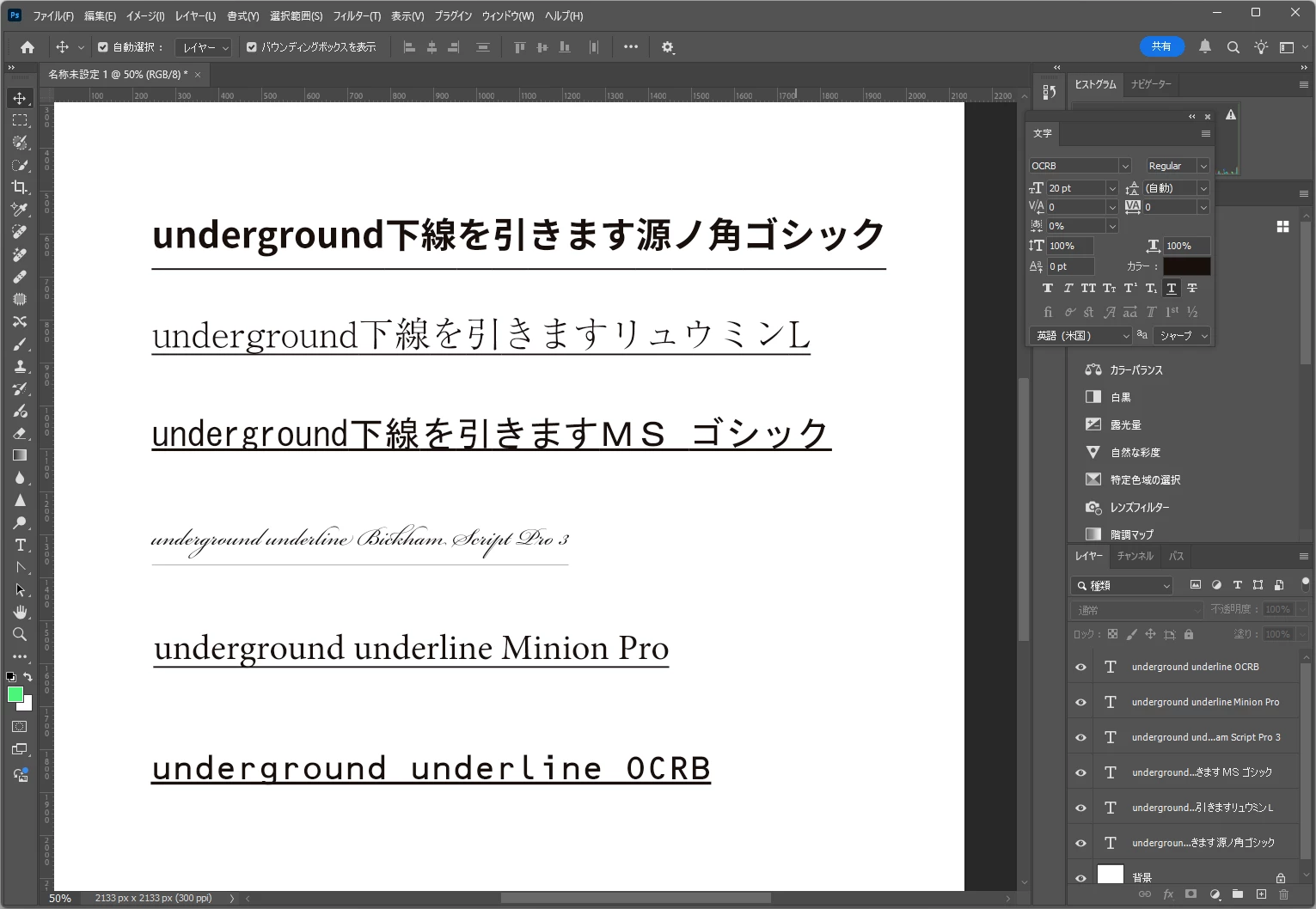Switch to the チャンネル tab
Screen dimensions: 1316x909
click(x=1135, y=556)
